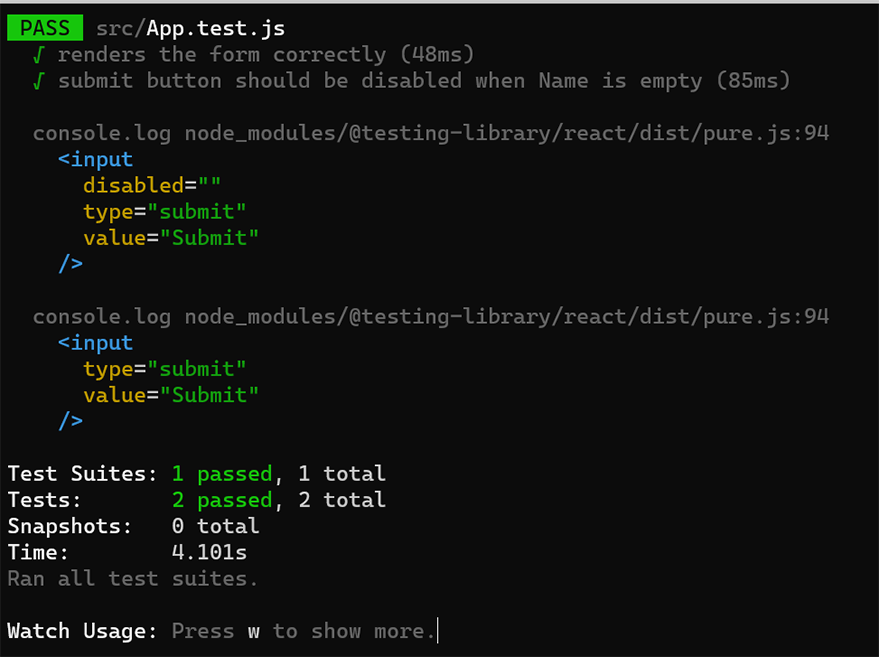Click the first console.log pure.js:94 line
The height and width of the screenshot is (657, 879).
click(431, 133)
